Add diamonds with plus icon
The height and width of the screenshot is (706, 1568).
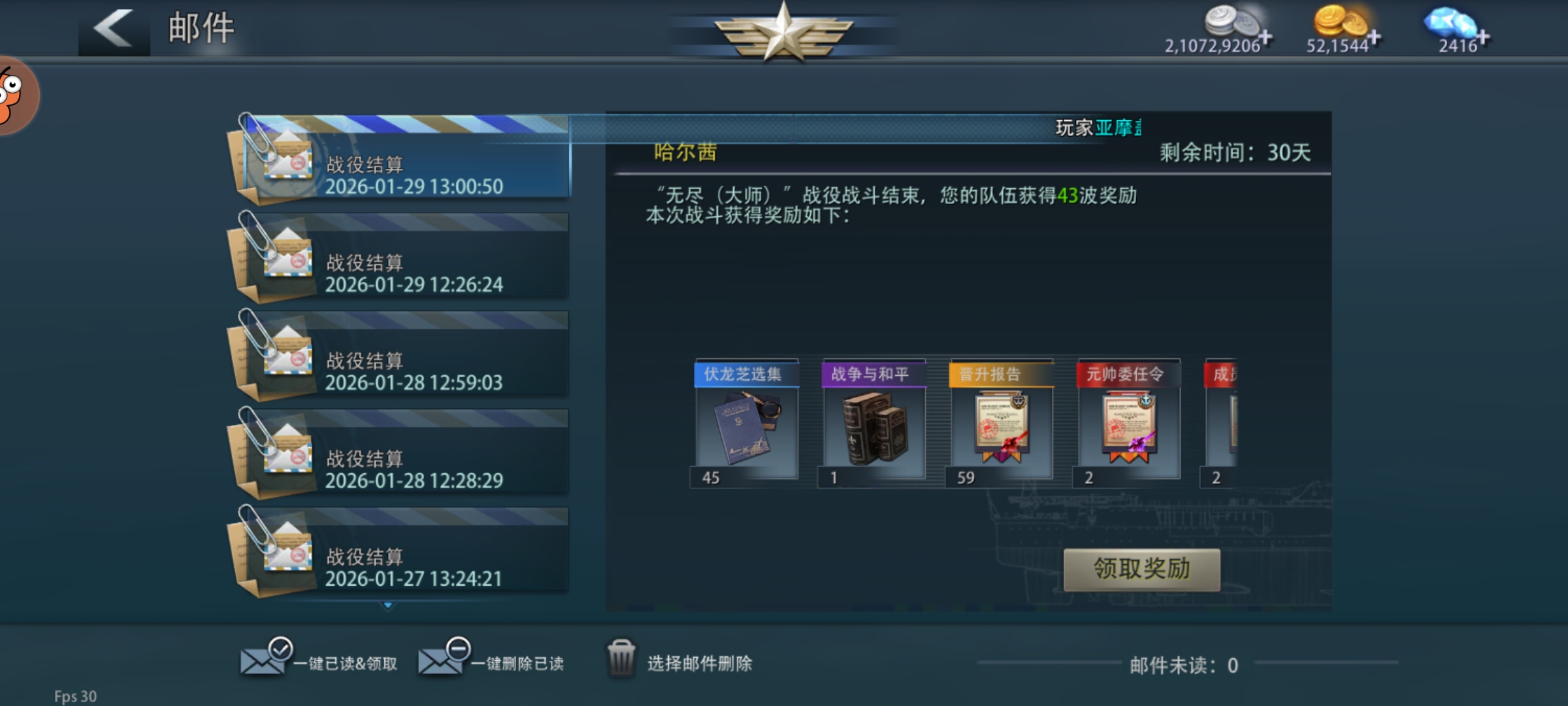(x=1483, y=37)
